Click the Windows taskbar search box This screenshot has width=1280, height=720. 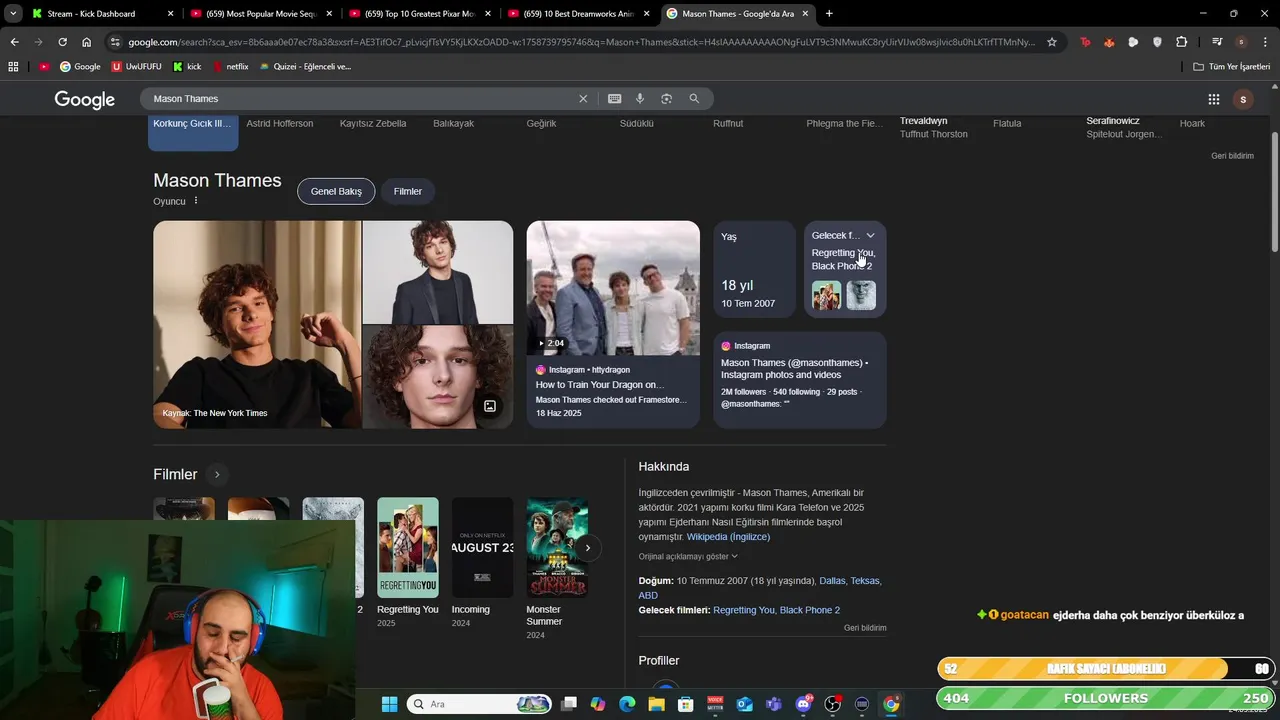pyautogui.click(x=479, y=704)
